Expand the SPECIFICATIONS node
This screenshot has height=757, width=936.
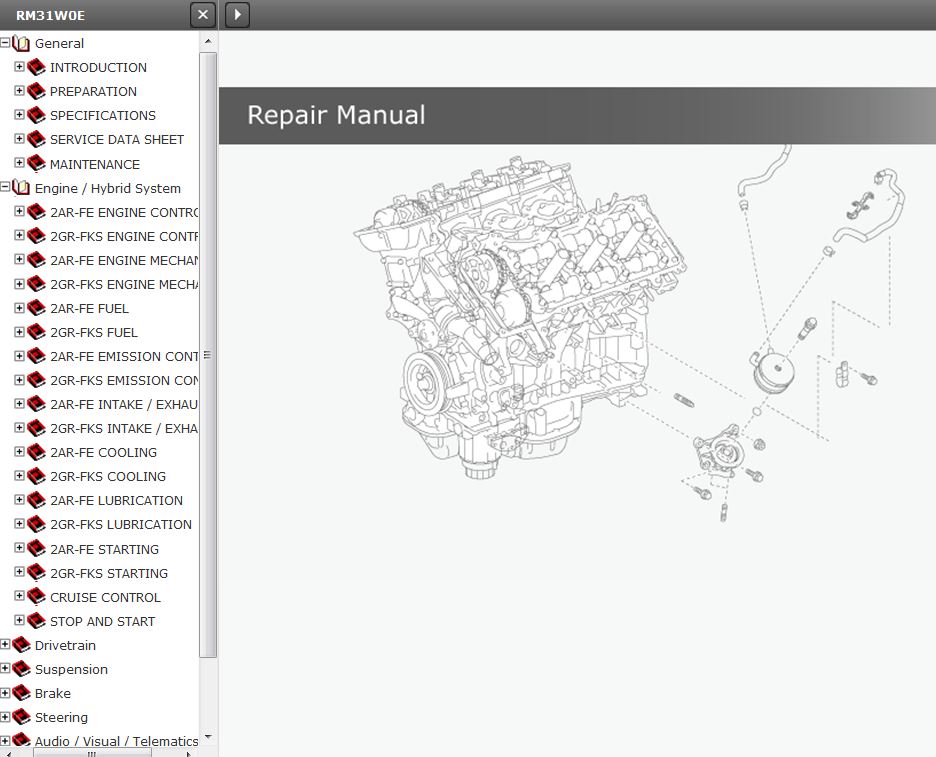pyautogui.click(x=19, y=115)
